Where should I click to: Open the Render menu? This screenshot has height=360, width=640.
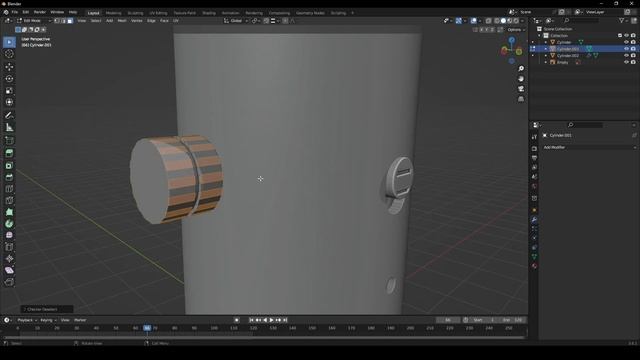[x=40, y=12]
